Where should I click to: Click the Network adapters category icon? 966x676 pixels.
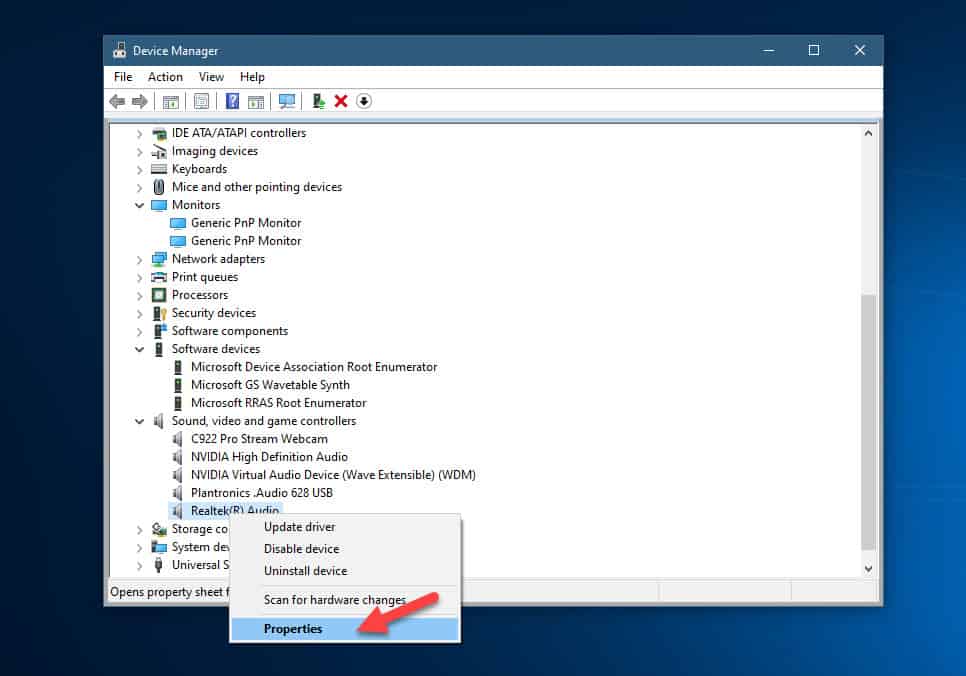pyautogui.click(x=159, y=259)
